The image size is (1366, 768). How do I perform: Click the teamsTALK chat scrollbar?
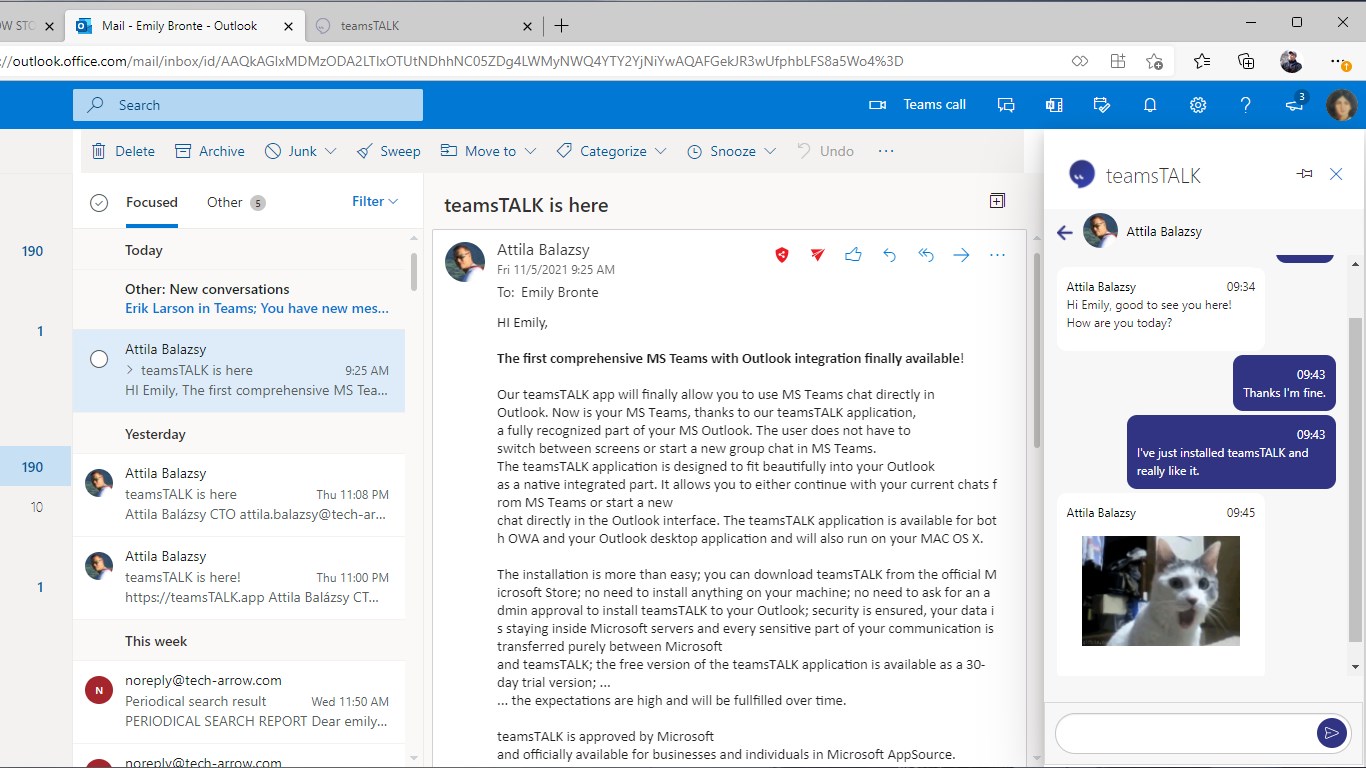point(1355,480)
